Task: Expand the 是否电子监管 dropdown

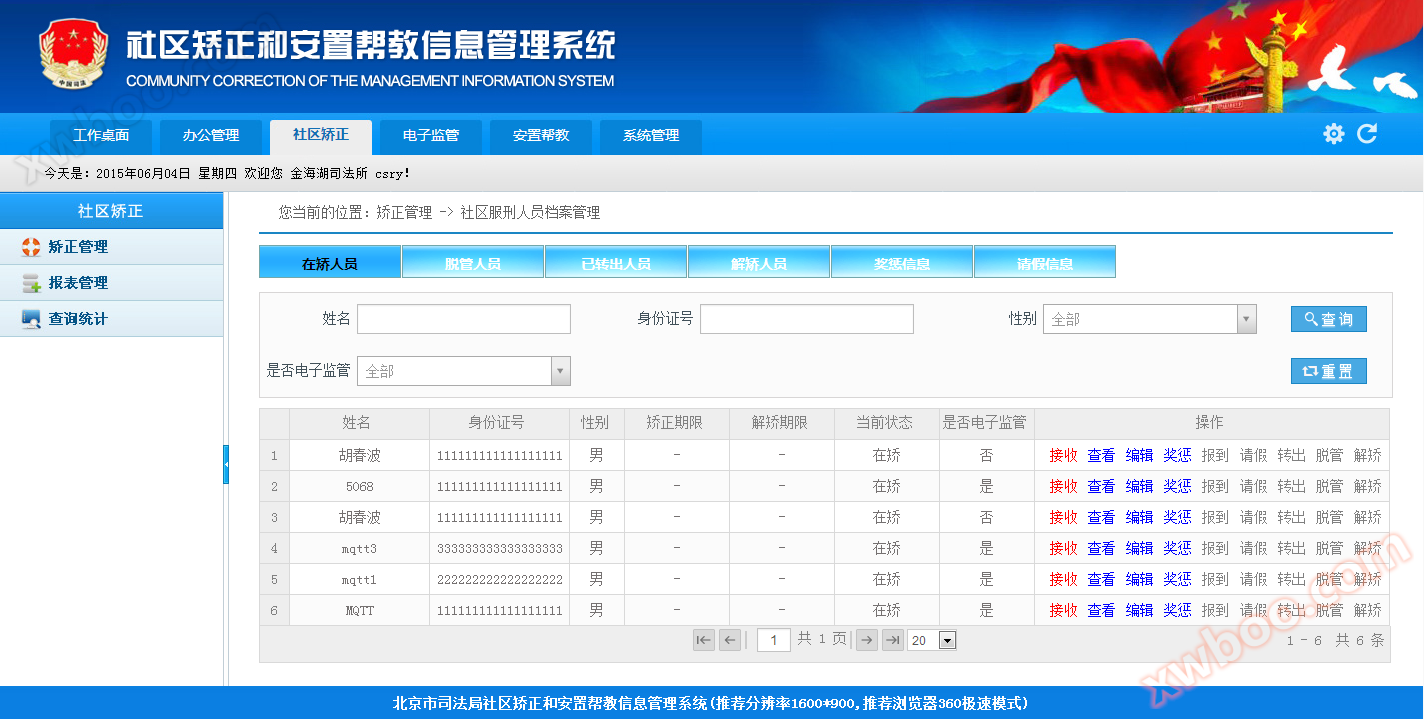Action: 561,371
